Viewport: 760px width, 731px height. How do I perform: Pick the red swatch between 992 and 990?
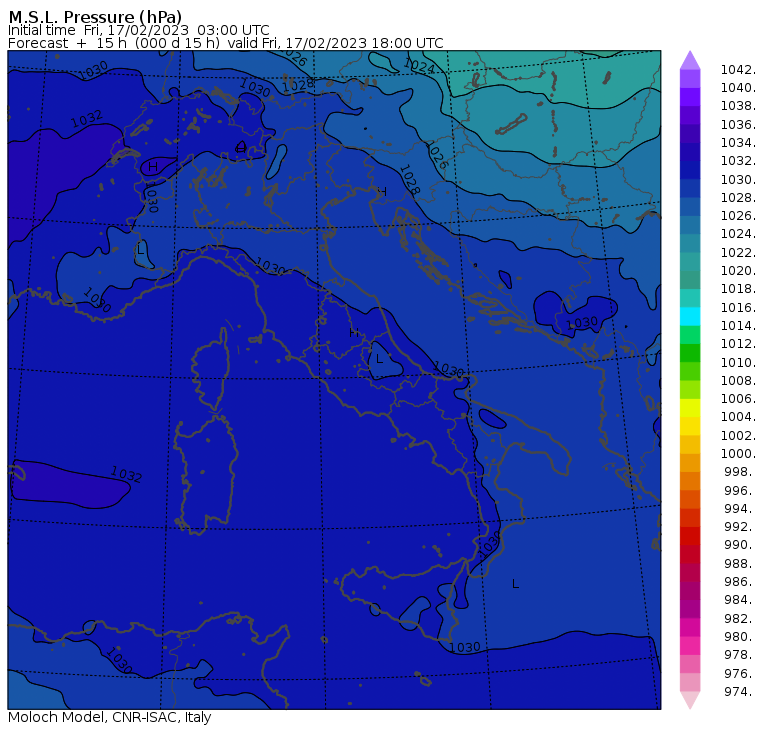coord(690,536)
